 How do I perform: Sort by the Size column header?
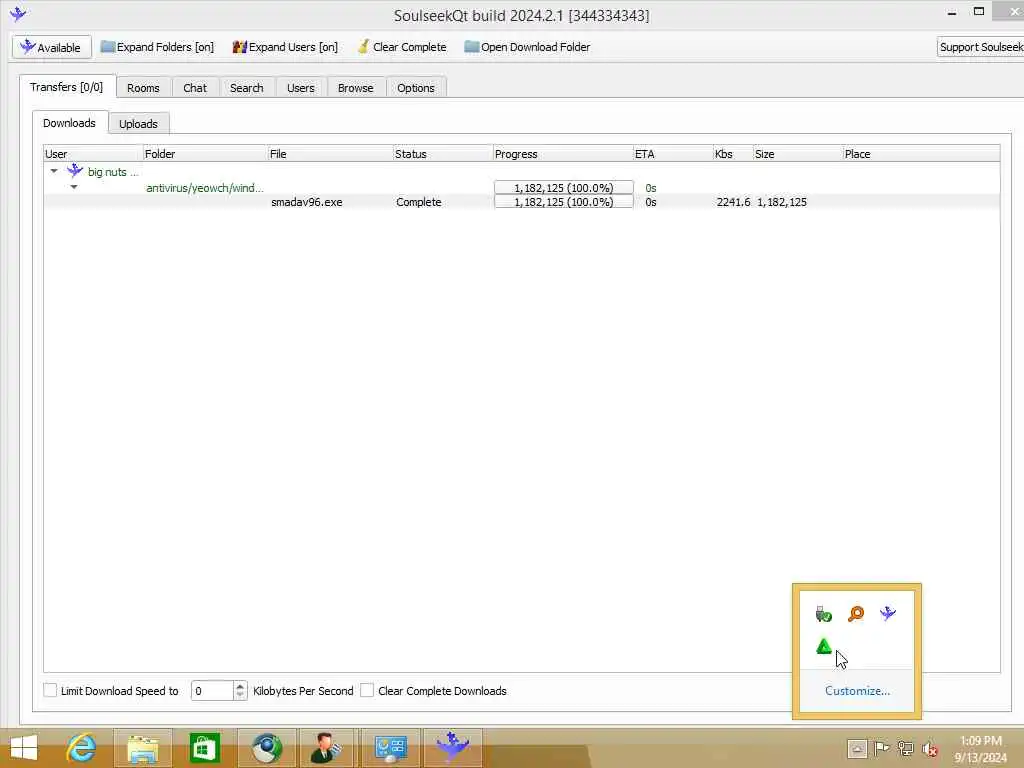pos(797,153)
